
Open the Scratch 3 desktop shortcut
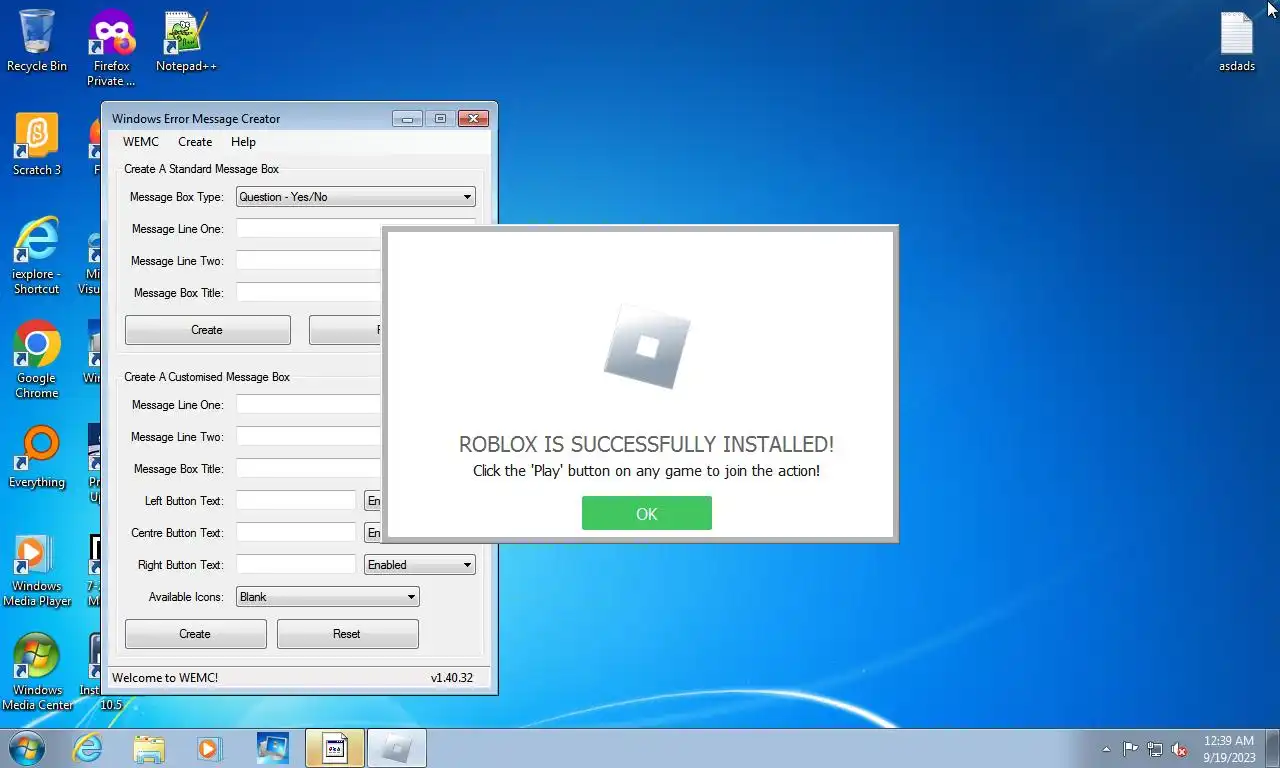[x=37, y=144]
